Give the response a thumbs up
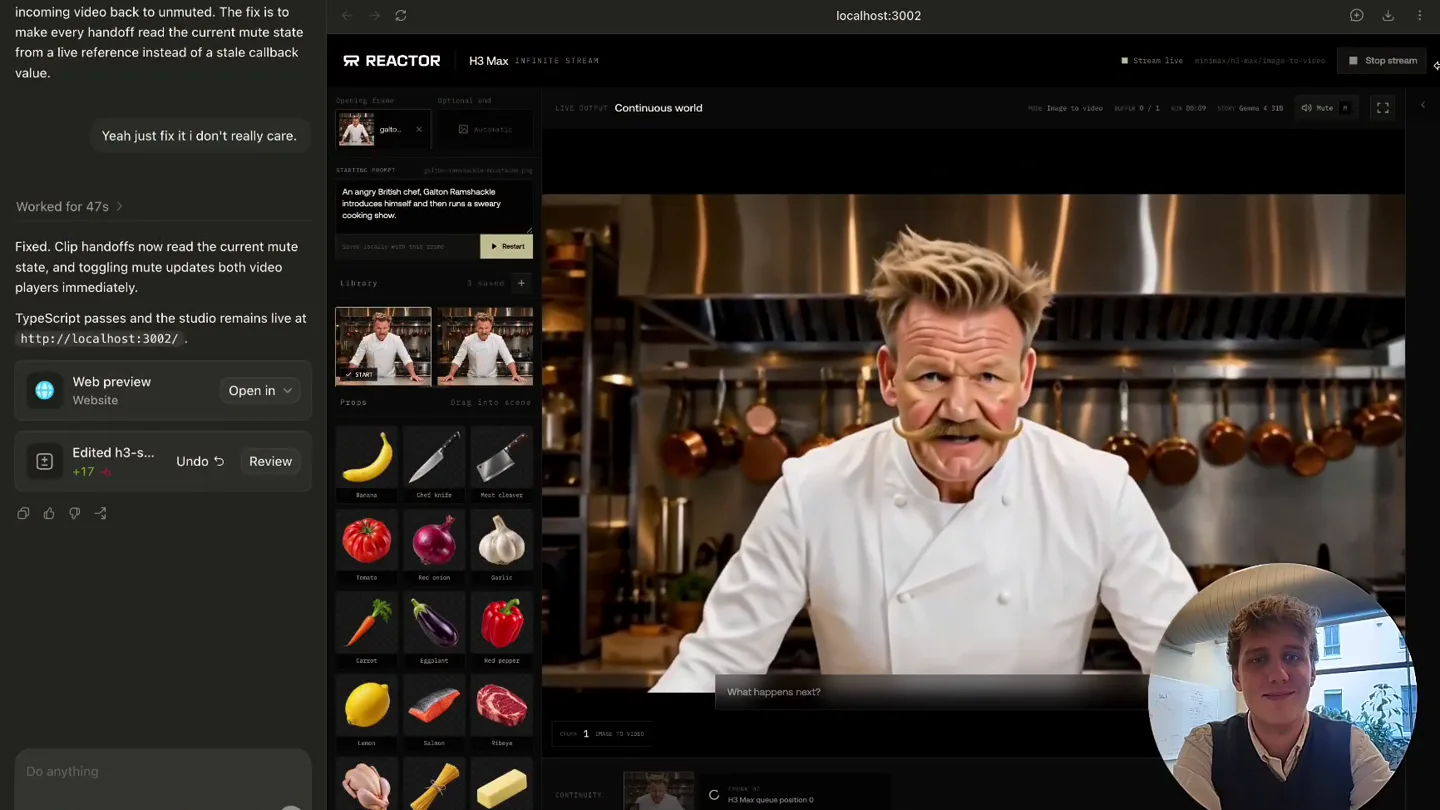This screenshot has width=1440, height=810. (49, 513)
